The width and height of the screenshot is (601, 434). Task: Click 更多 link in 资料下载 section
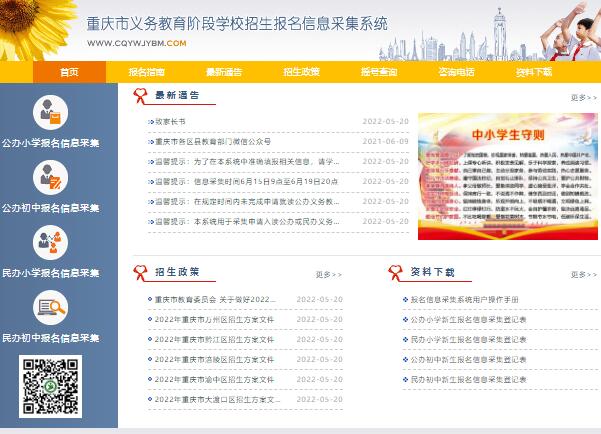tap(584, 275)
